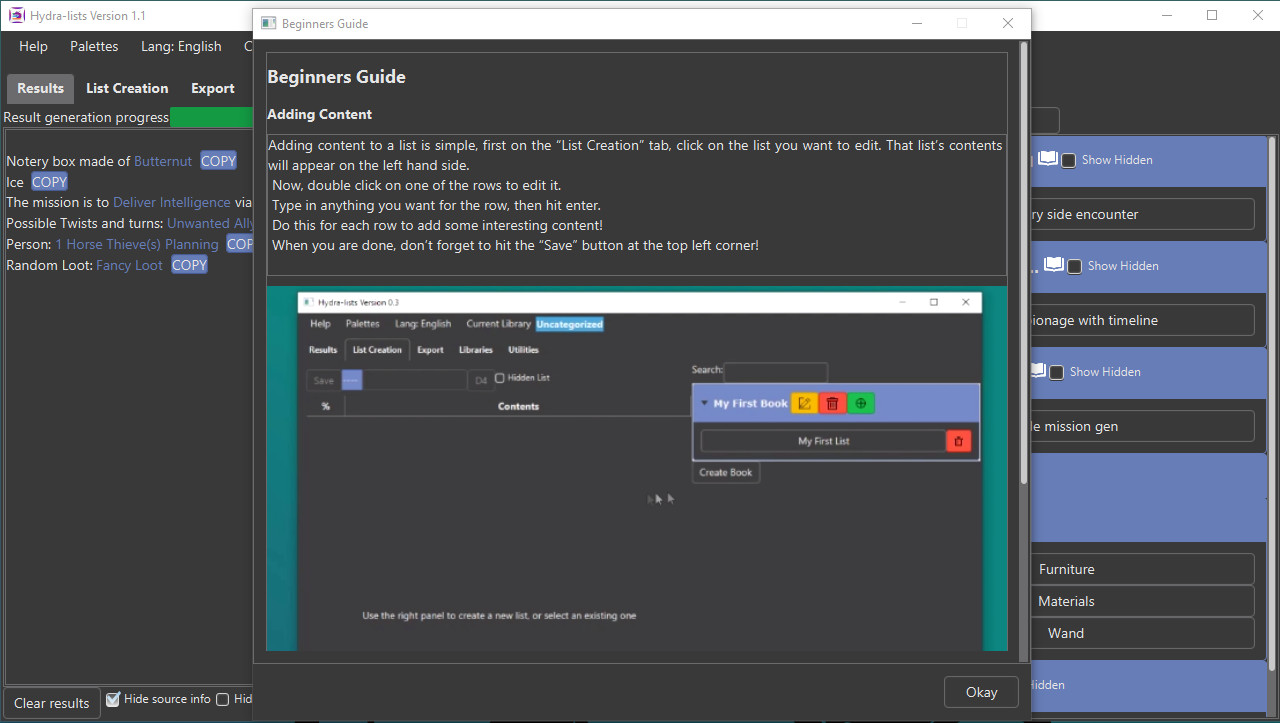Open the Lang: English language selector
The height and width of the screenshot is (723, 1280).
181,46
